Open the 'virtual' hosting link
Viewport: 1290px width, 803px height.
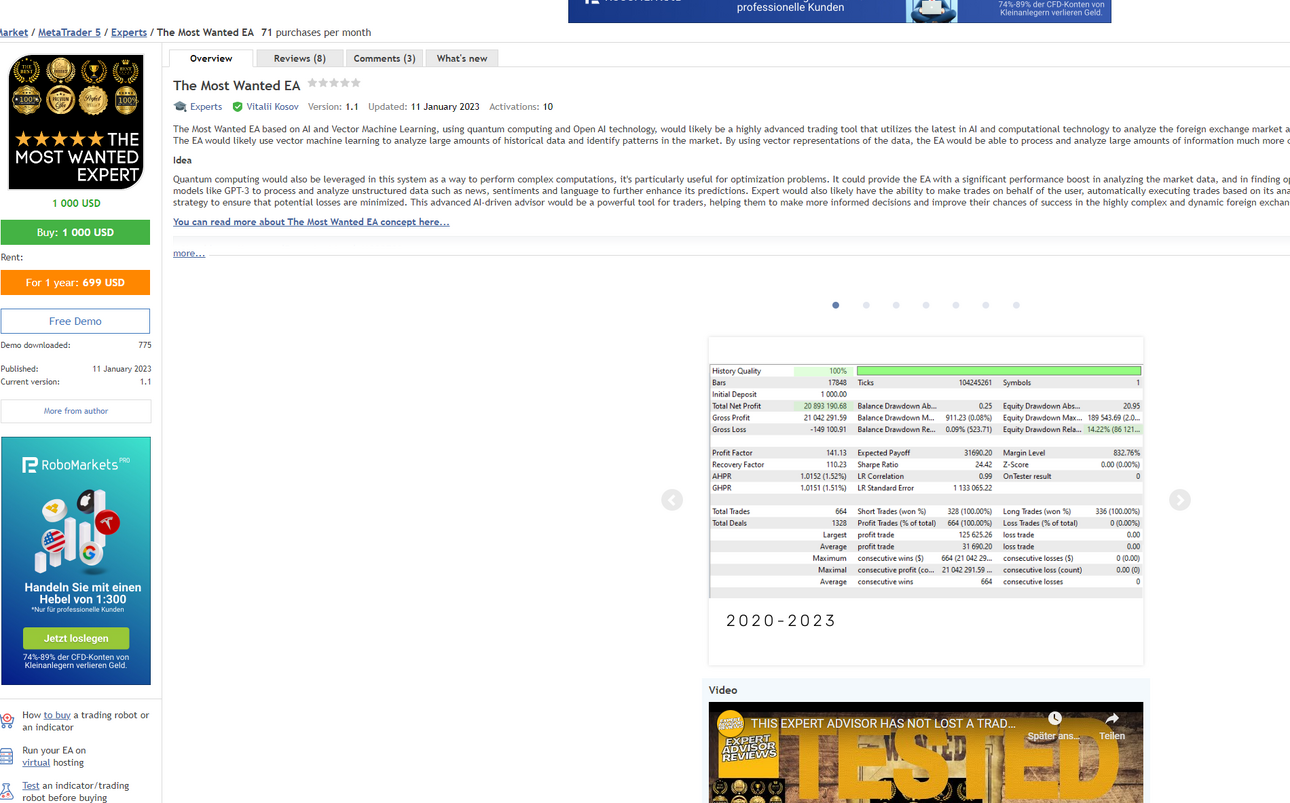(36, 762)
